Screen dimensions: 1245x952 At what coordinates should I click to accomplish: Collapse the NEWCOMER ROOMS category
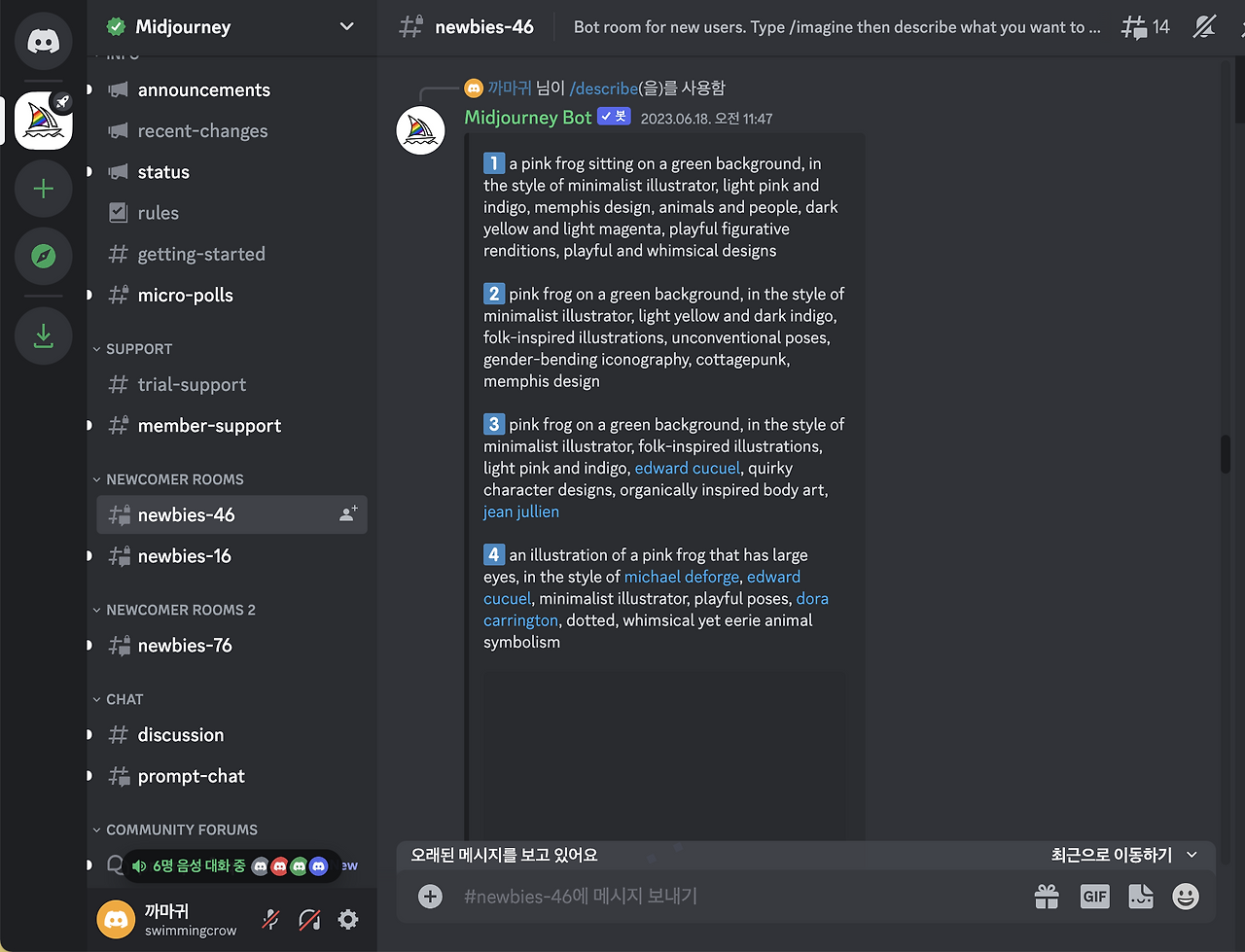pos(167,479)
